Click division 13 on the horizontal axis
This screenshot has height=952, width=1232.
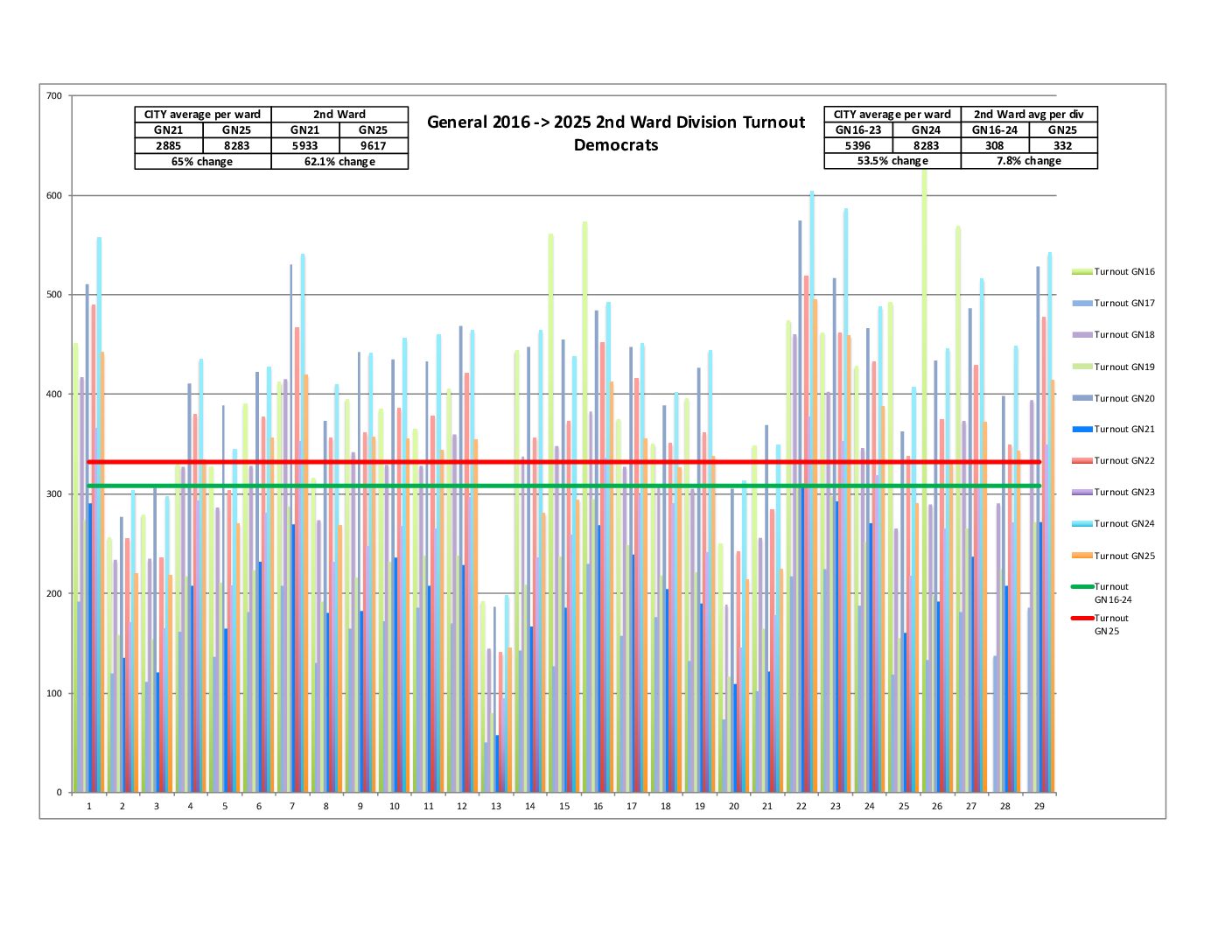coord(496,807)
